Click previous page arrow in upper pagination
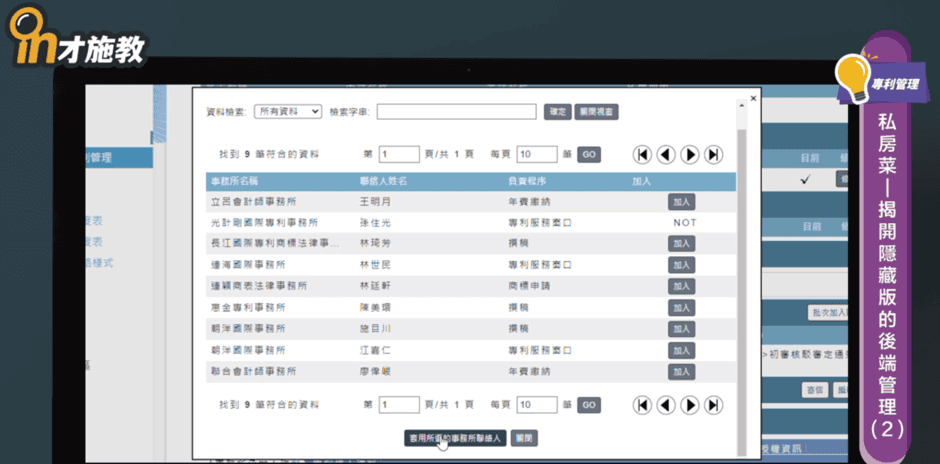 coord(666,155)
